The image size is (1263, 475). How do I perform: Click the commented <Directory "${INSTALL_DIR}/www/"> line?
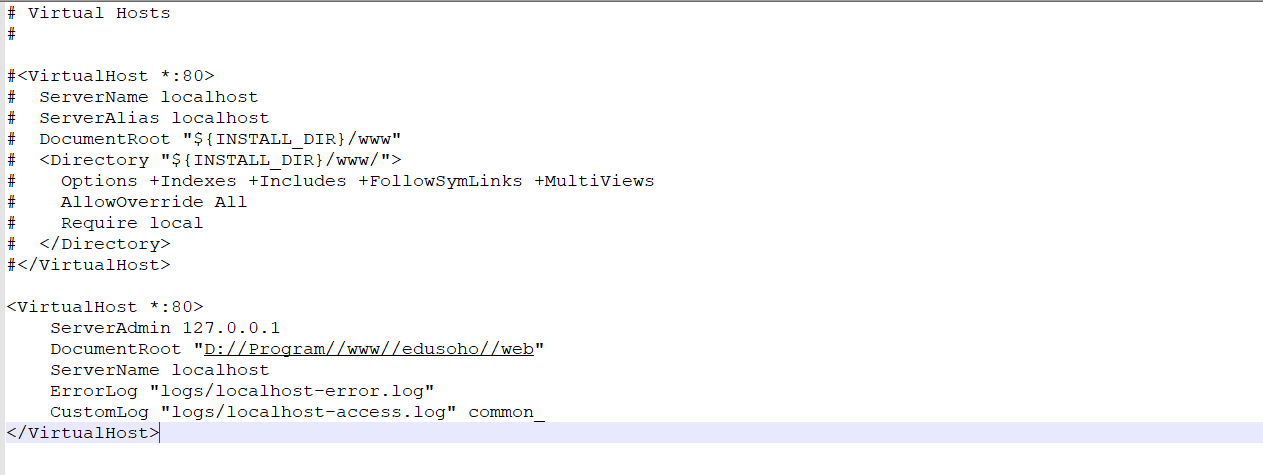tap(220, 160)
